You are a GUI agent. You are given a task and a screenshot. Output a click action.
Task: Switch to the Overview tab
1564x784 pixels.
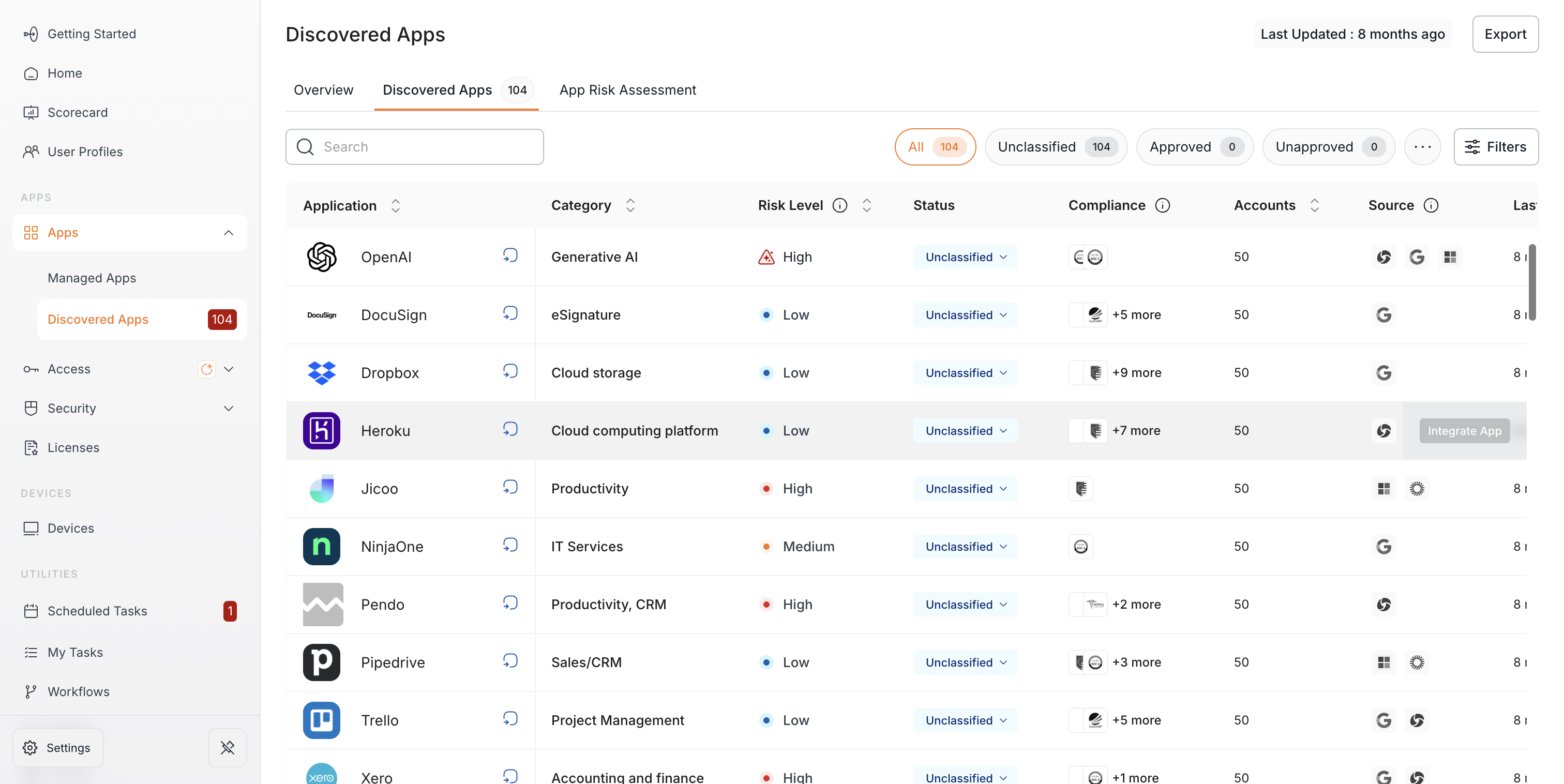(x=323, y=90)
